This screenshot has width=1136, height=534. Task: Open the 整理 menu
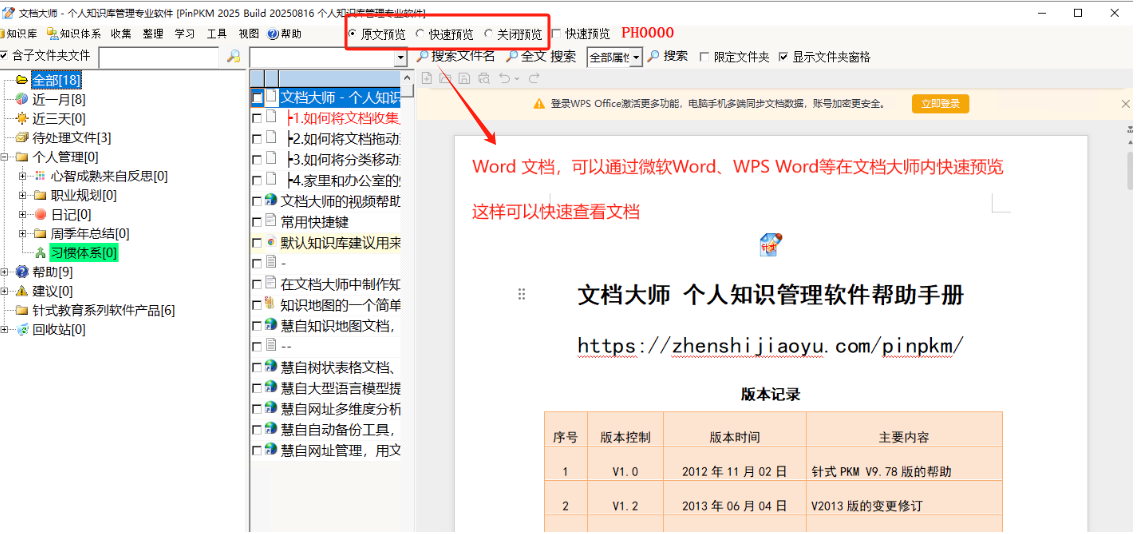tap(152, 34)
